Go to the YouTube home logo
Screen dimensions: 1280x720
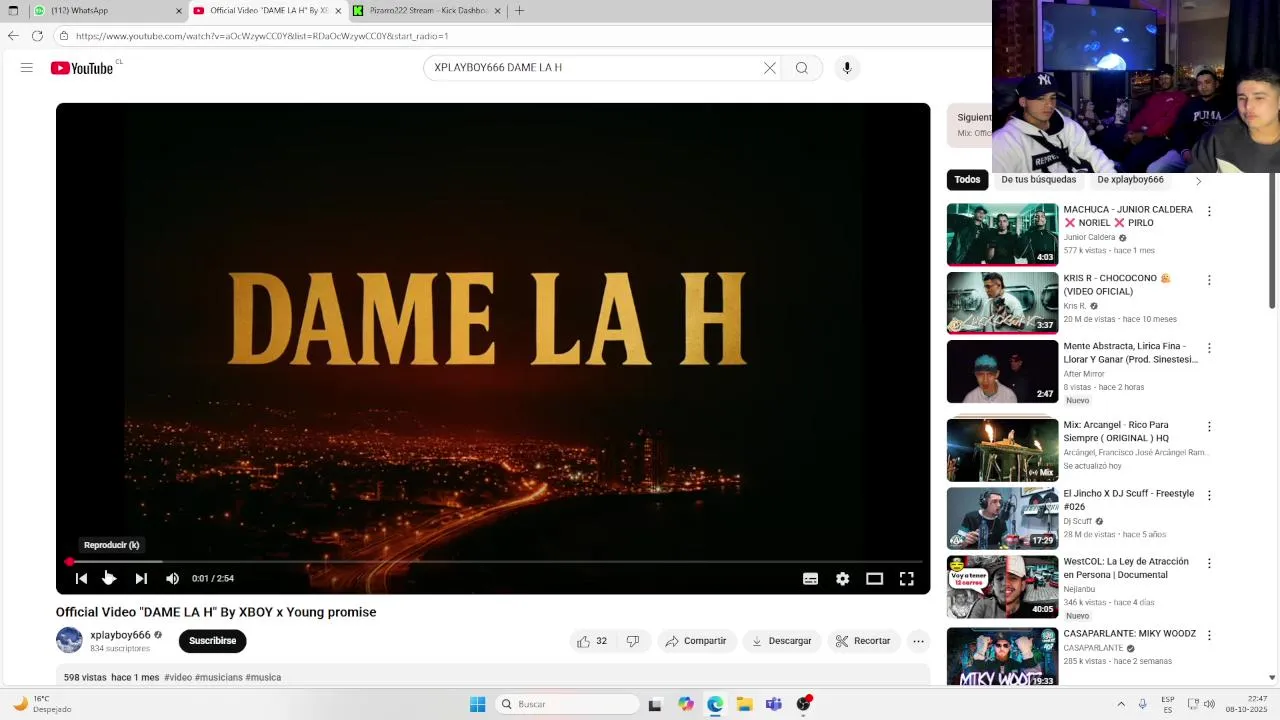click(x=82, y=68)
